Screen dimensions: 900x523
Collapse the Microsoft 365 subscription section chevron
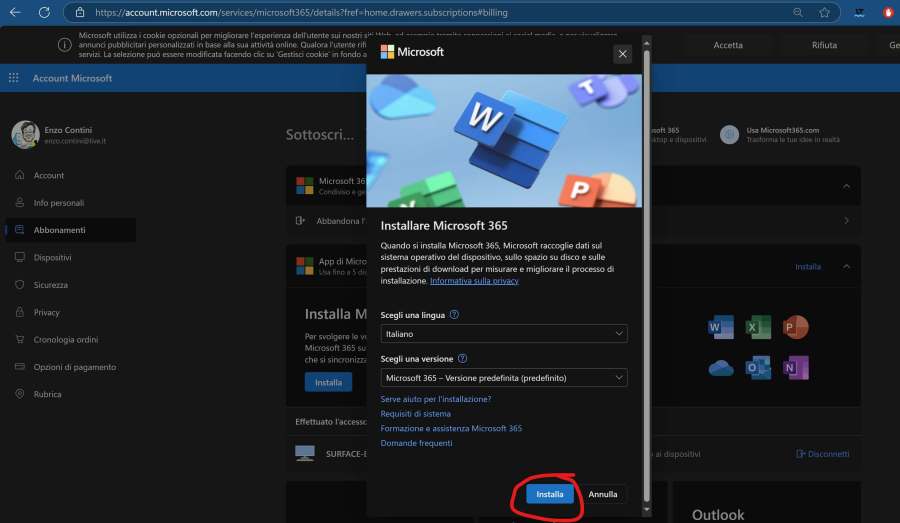point(846,186)
